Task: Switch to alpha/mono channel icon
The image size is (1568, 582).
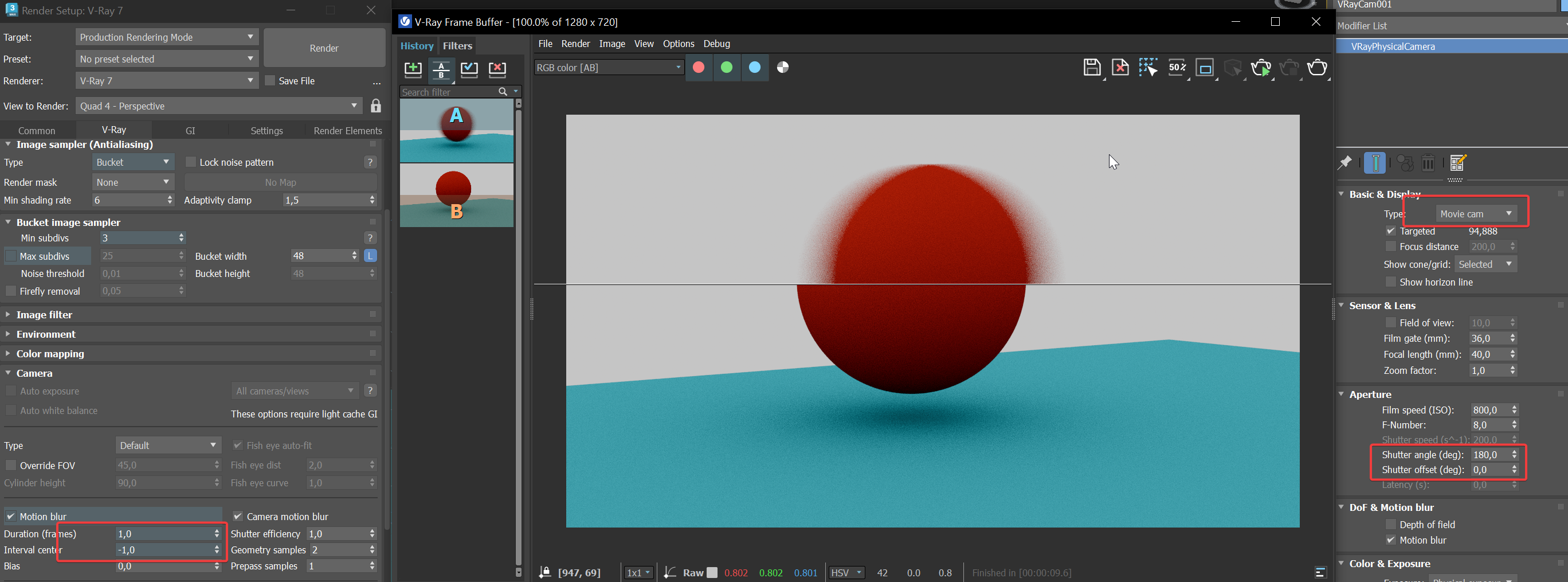Action: point(783,67)
